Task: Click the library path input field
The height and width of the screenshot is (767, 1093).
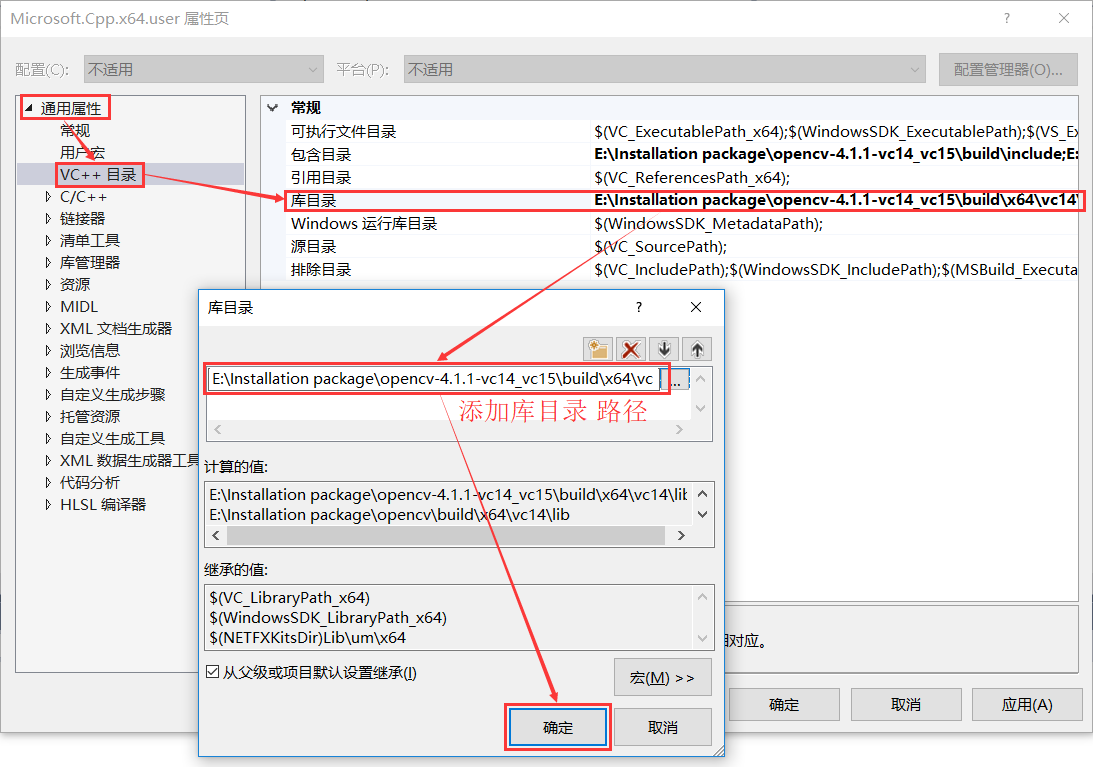Action: pyautogui.click(x=432, y=380)
